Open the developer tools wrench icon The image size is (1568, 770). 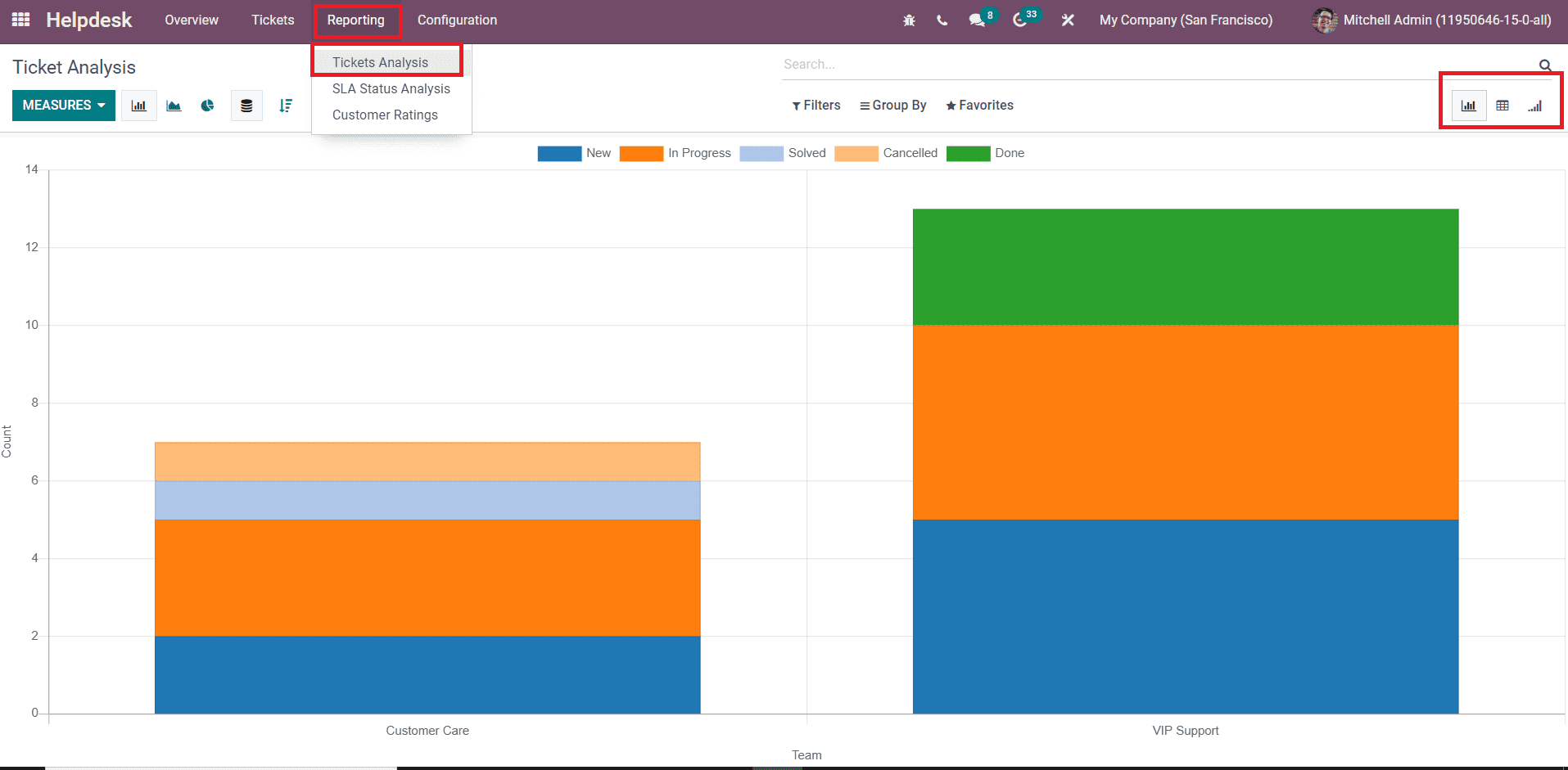[1067, 20]
